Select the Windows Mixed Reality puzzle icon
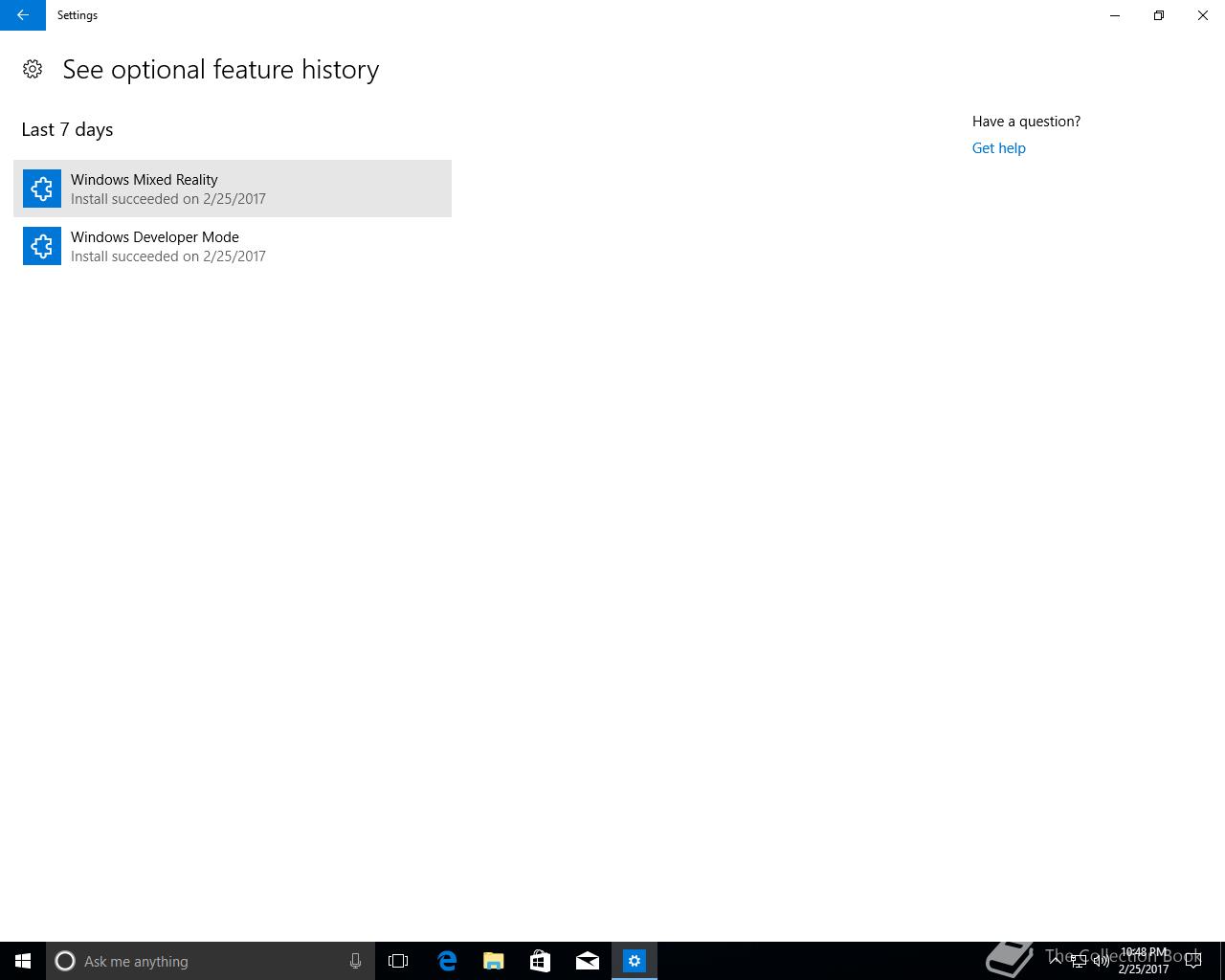Screen dimensions: 1225x980 coord(42,189)
